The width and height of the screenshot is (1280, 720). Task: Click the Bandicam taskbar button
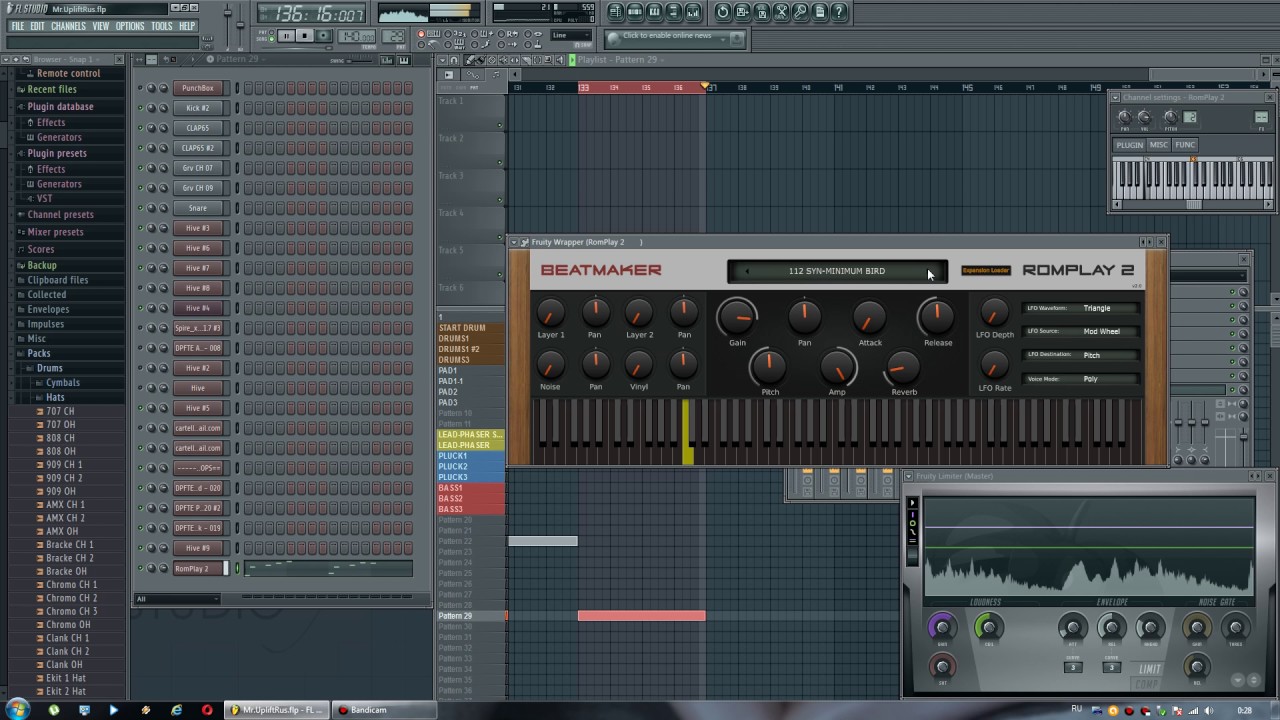pos(383,710)
